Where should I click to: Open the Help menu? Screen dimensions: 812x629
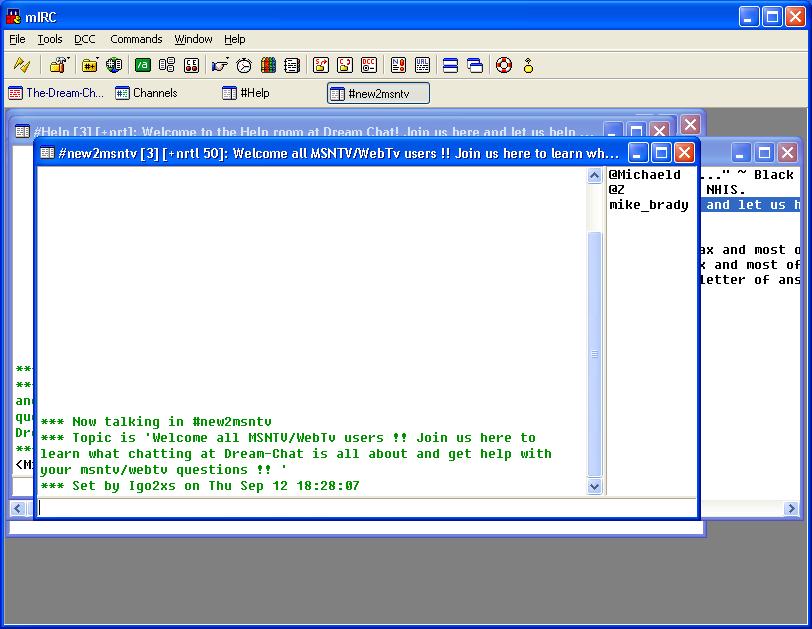click(235, 39)
